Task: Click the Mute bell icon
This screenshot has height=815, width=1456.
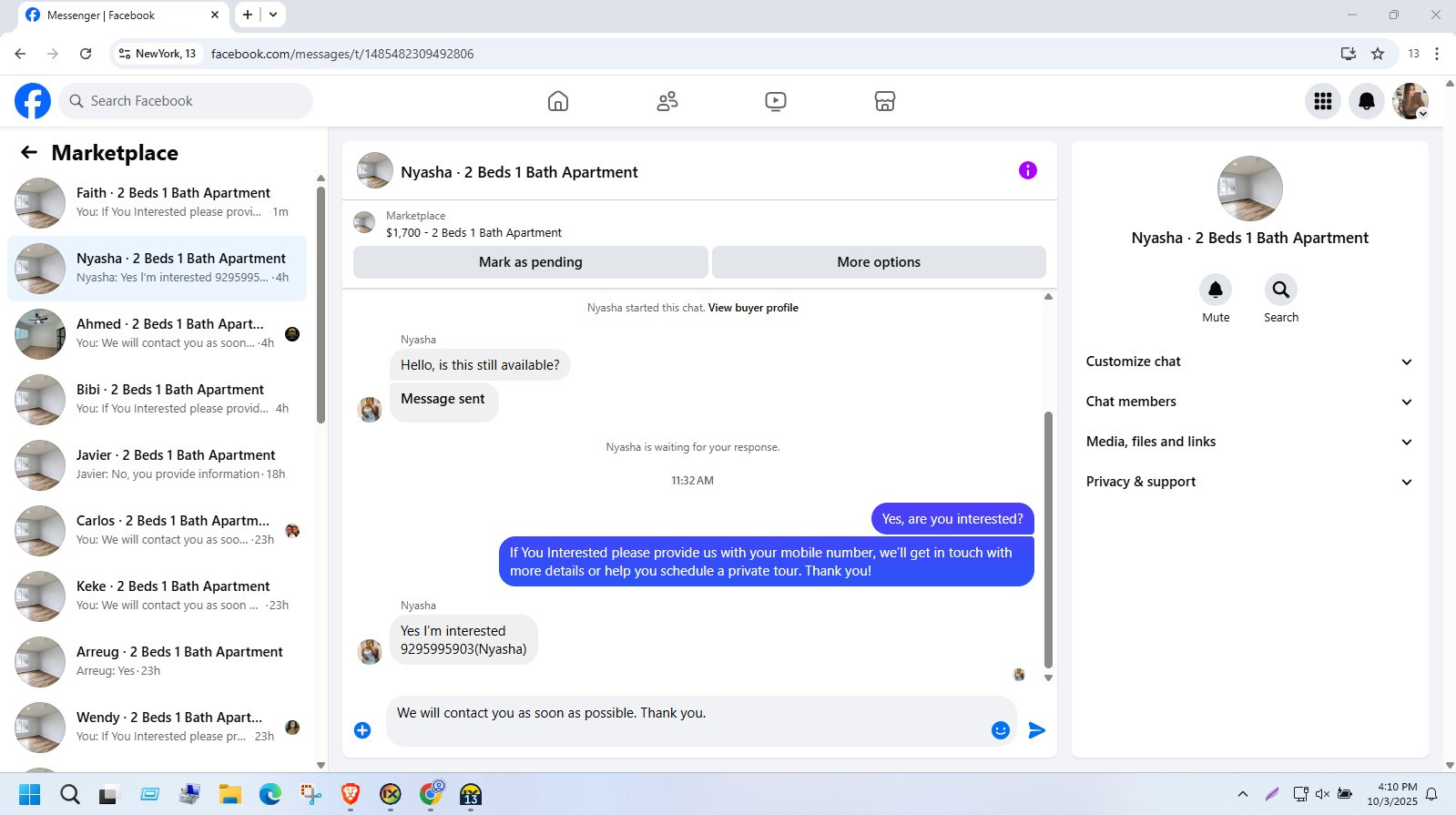Action: click(1216, 290)
